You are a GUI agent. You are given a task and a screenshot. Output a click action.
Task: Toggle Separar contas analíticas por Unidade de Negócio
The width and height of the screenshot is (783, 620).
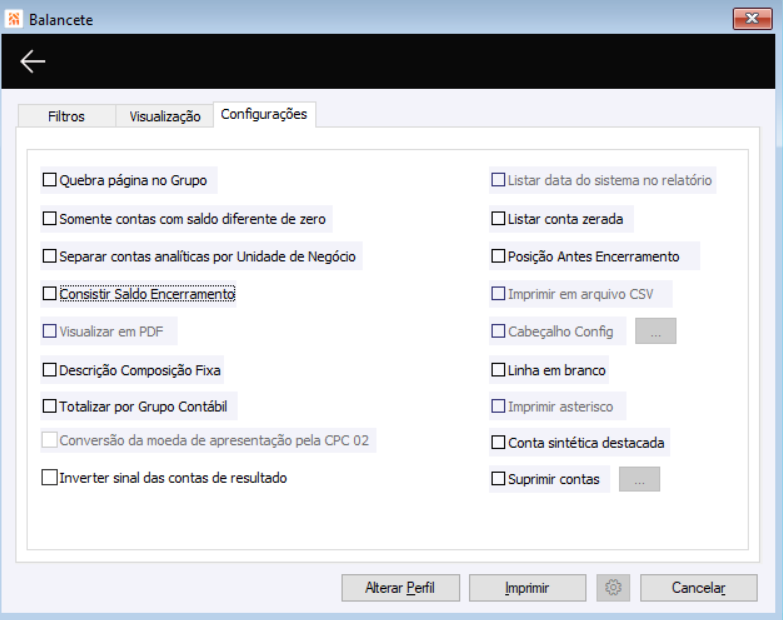(x=49, y=256)
